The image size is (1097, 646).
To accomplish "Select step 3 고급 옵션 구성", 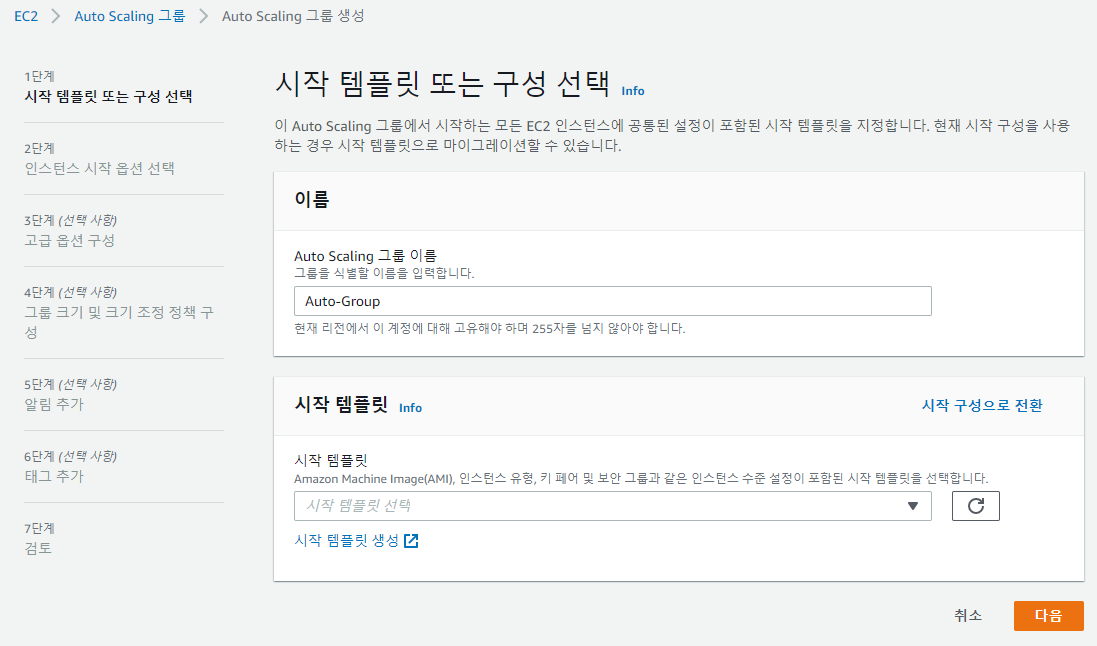I will point(69,240).
